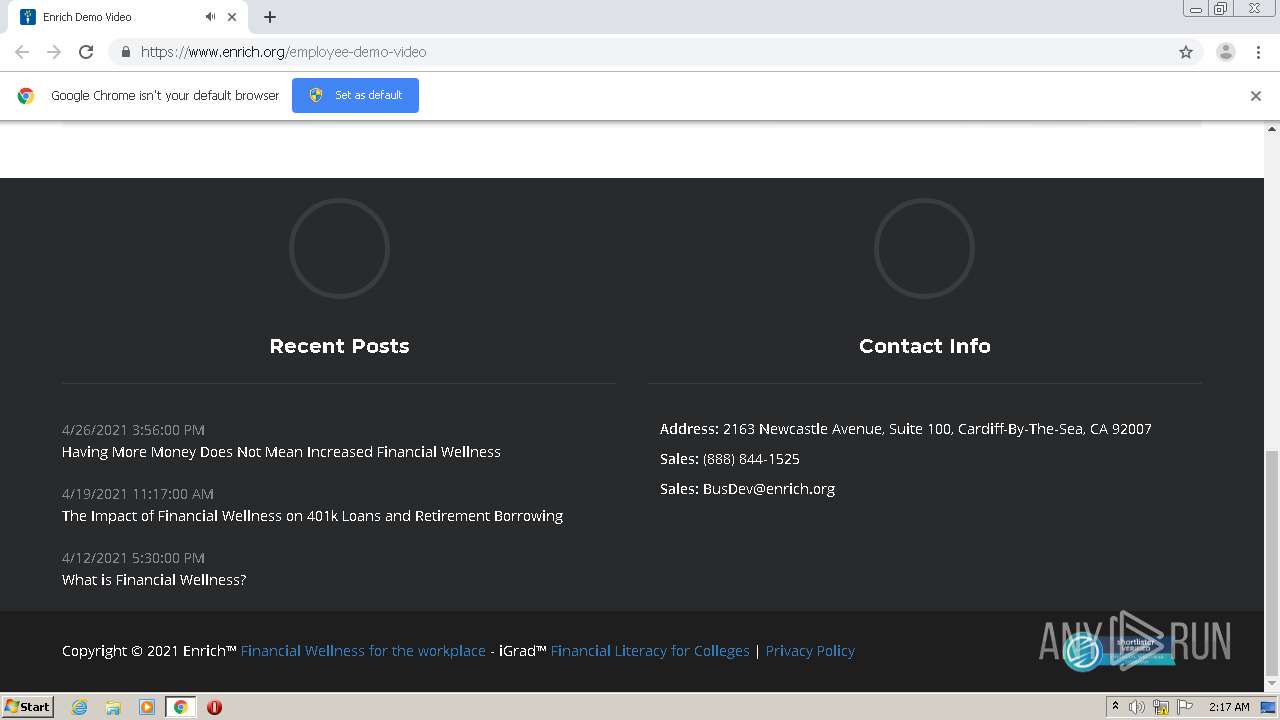
Task: Go back to previous page
Action: point(22,52)
